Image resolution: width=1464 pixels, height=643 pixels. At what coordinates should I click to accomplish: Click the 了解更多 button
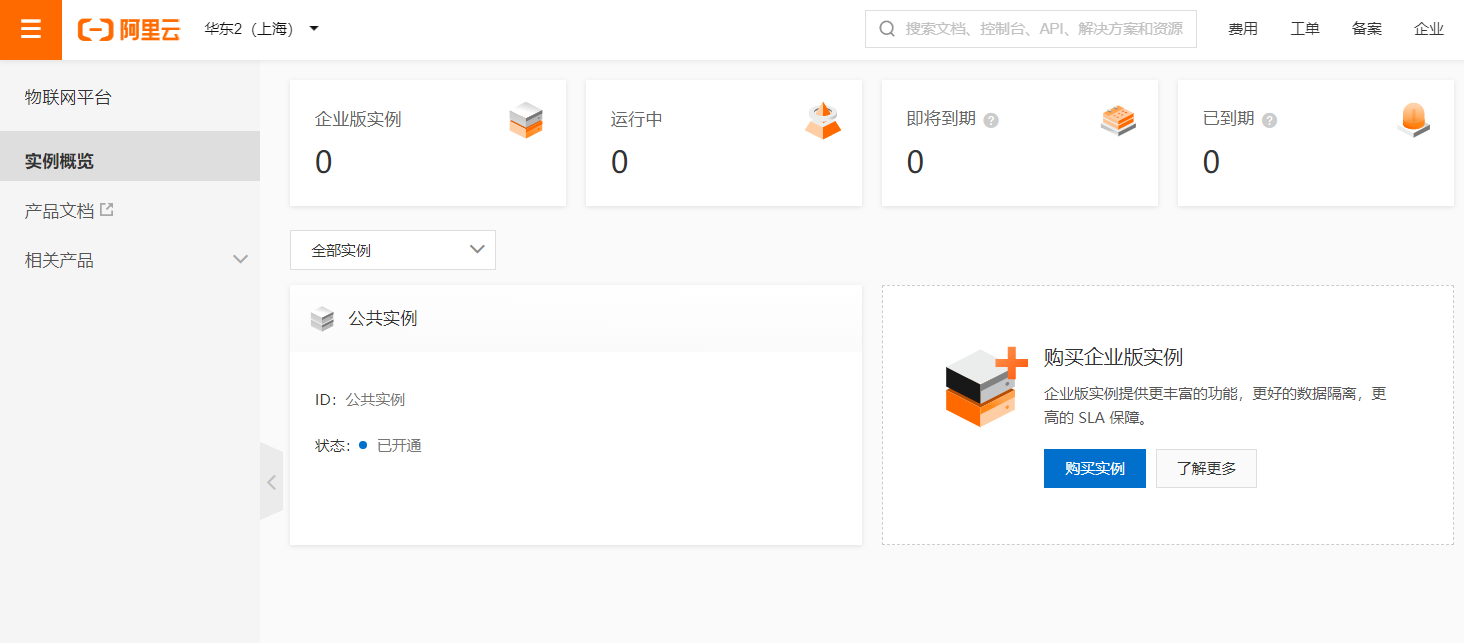click(x=1206, y=468)
